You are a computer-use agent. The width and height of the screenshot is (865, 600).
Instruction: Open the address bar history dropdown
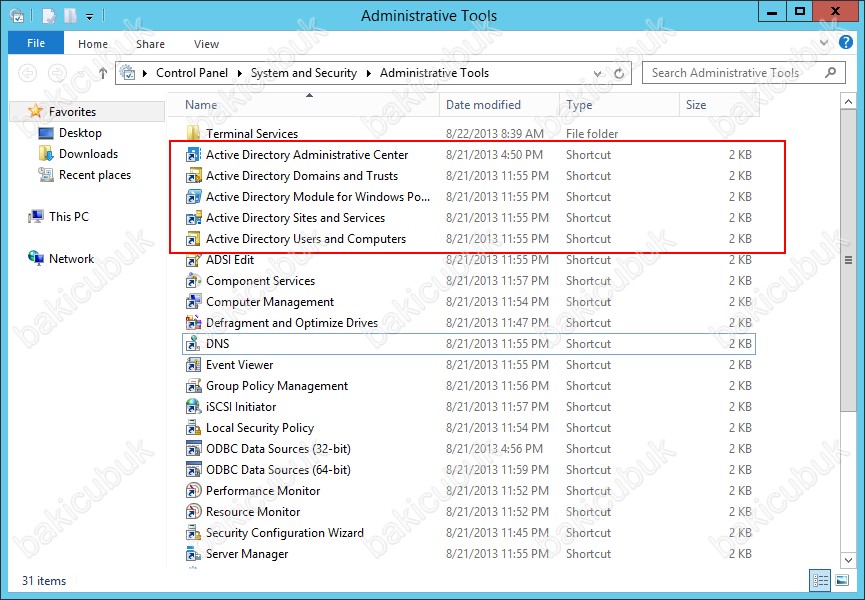point(597,73)
